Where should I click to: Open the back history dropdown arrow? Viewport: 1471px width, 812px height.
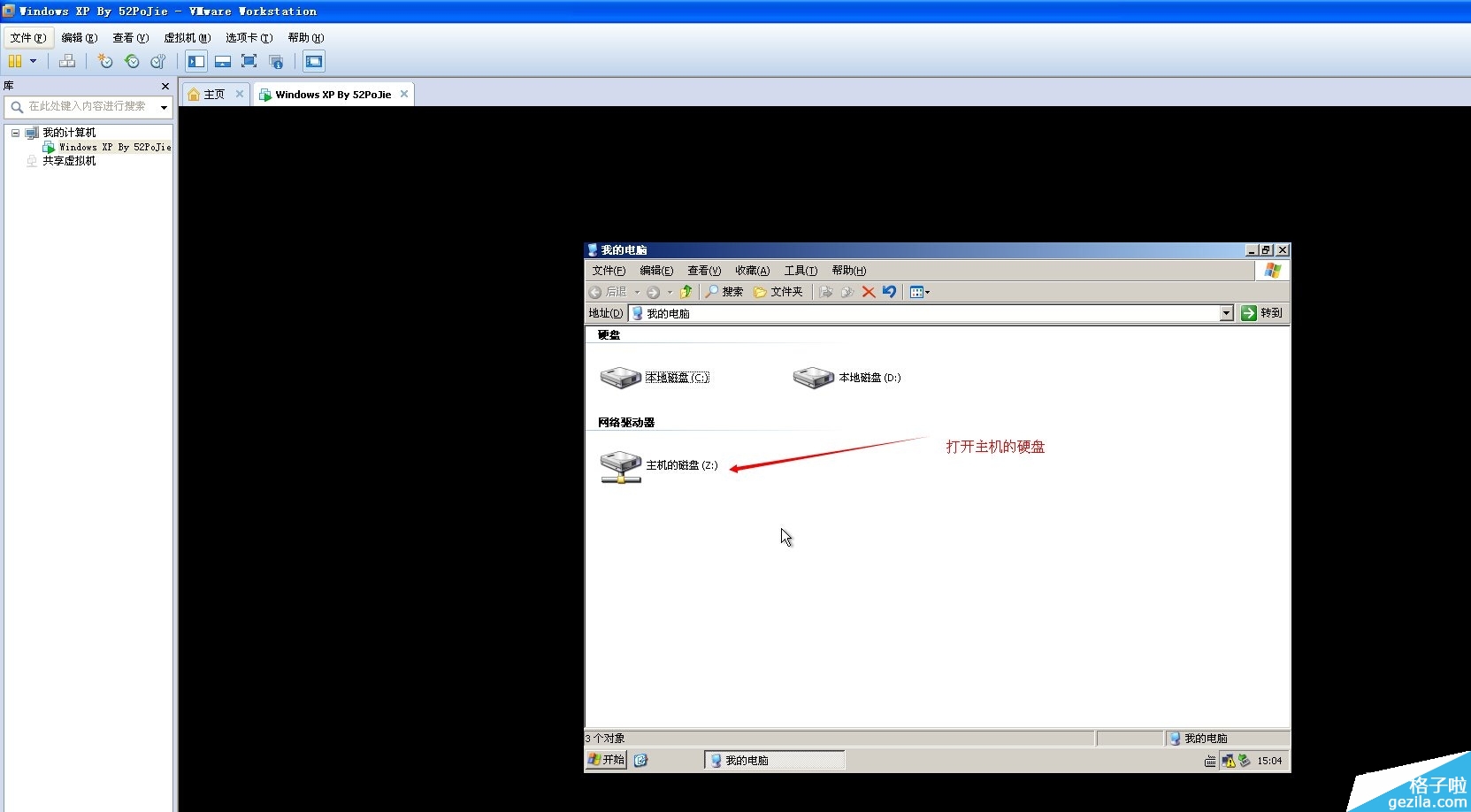coord(637,292)
